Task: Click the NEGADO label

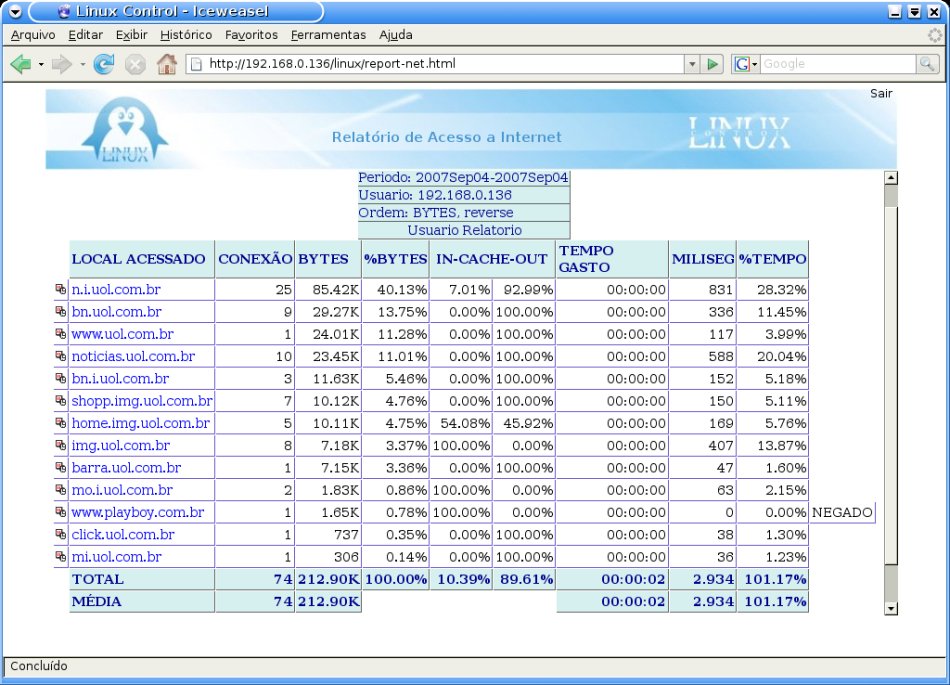Action: (842, 512)
